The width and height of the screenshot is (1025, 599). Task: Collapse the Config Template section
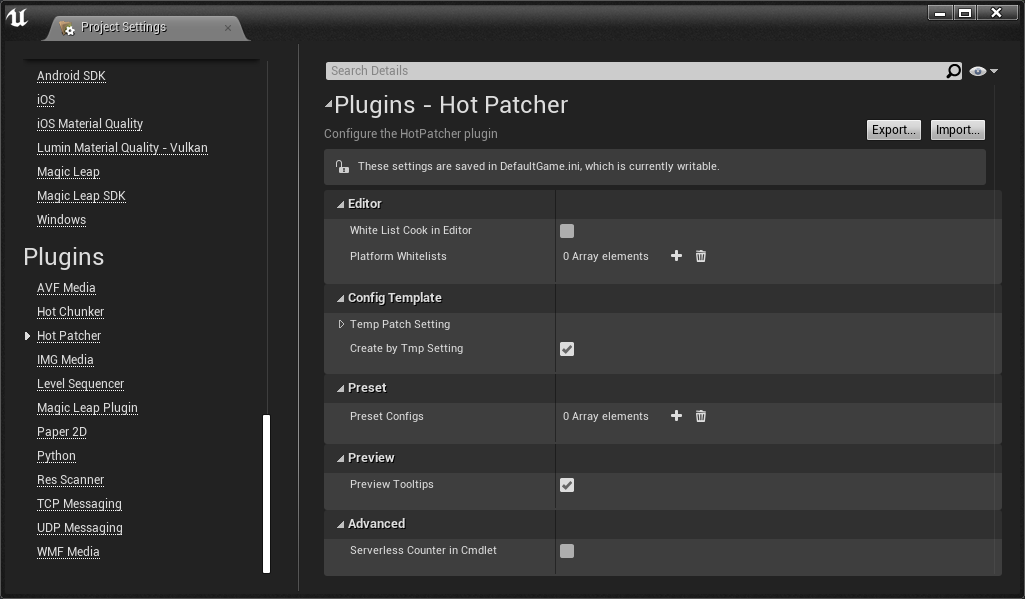pos(341,298)
